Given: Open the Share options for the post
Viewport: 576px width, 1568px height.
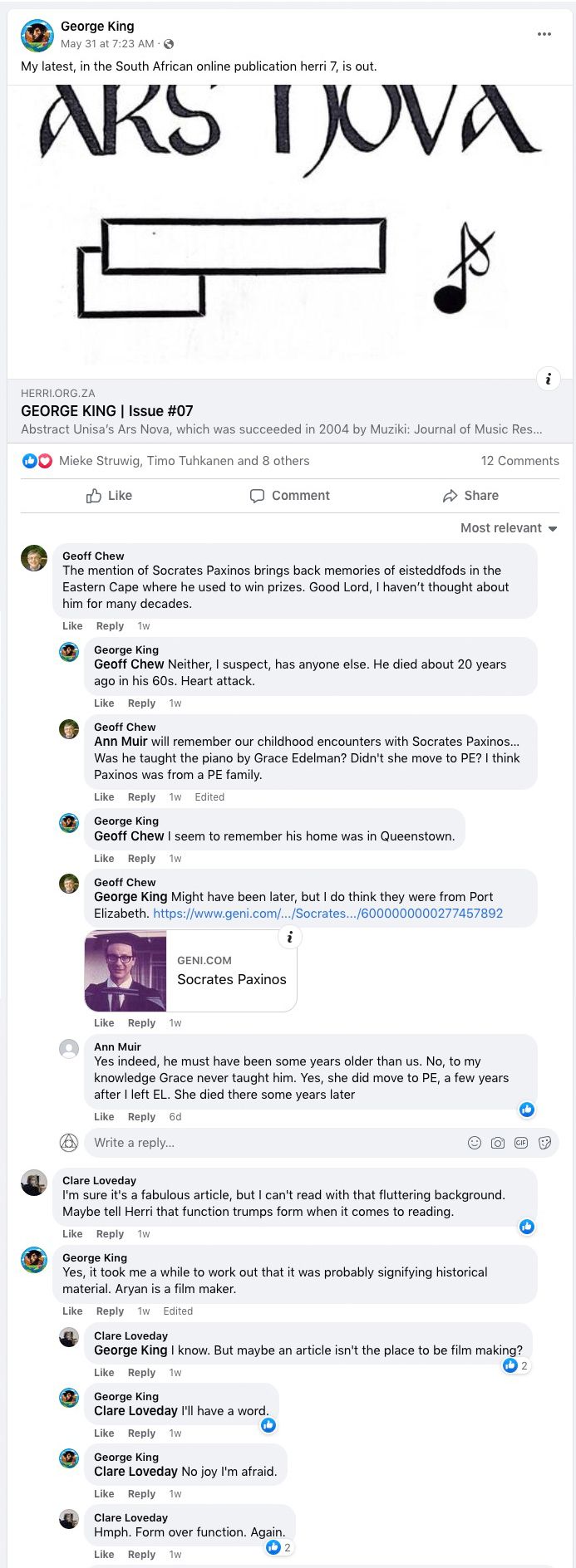Looking at the screenshot, I should point(470,496).
